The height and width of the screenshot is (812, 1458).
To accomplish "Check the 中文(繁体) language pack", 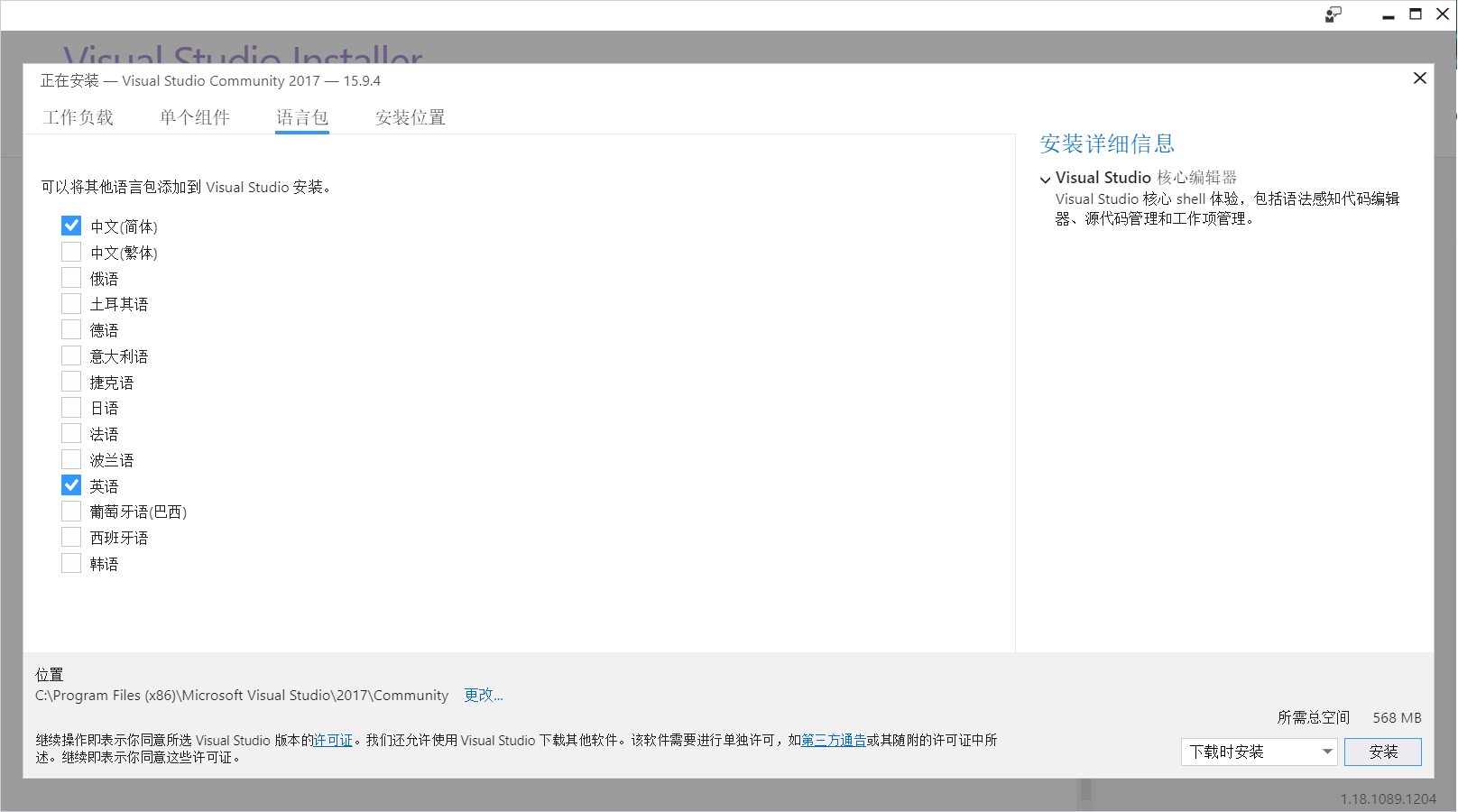I will pos(71,252).
